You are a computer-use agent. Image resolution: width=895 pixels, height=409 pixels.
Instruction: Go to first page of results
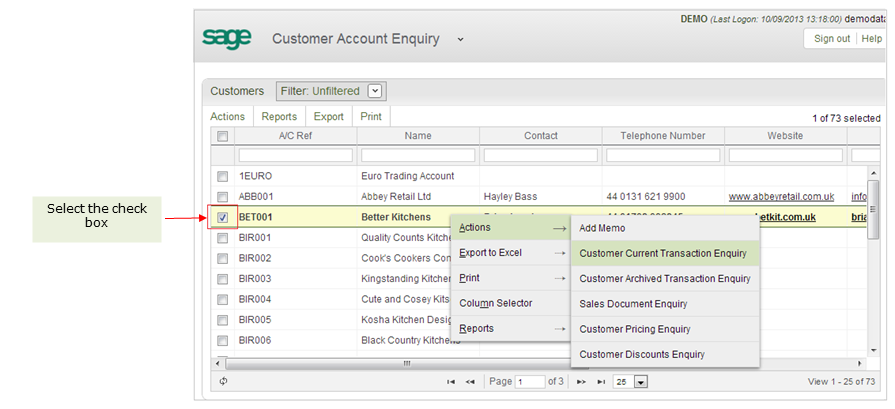tap(450, 382)
